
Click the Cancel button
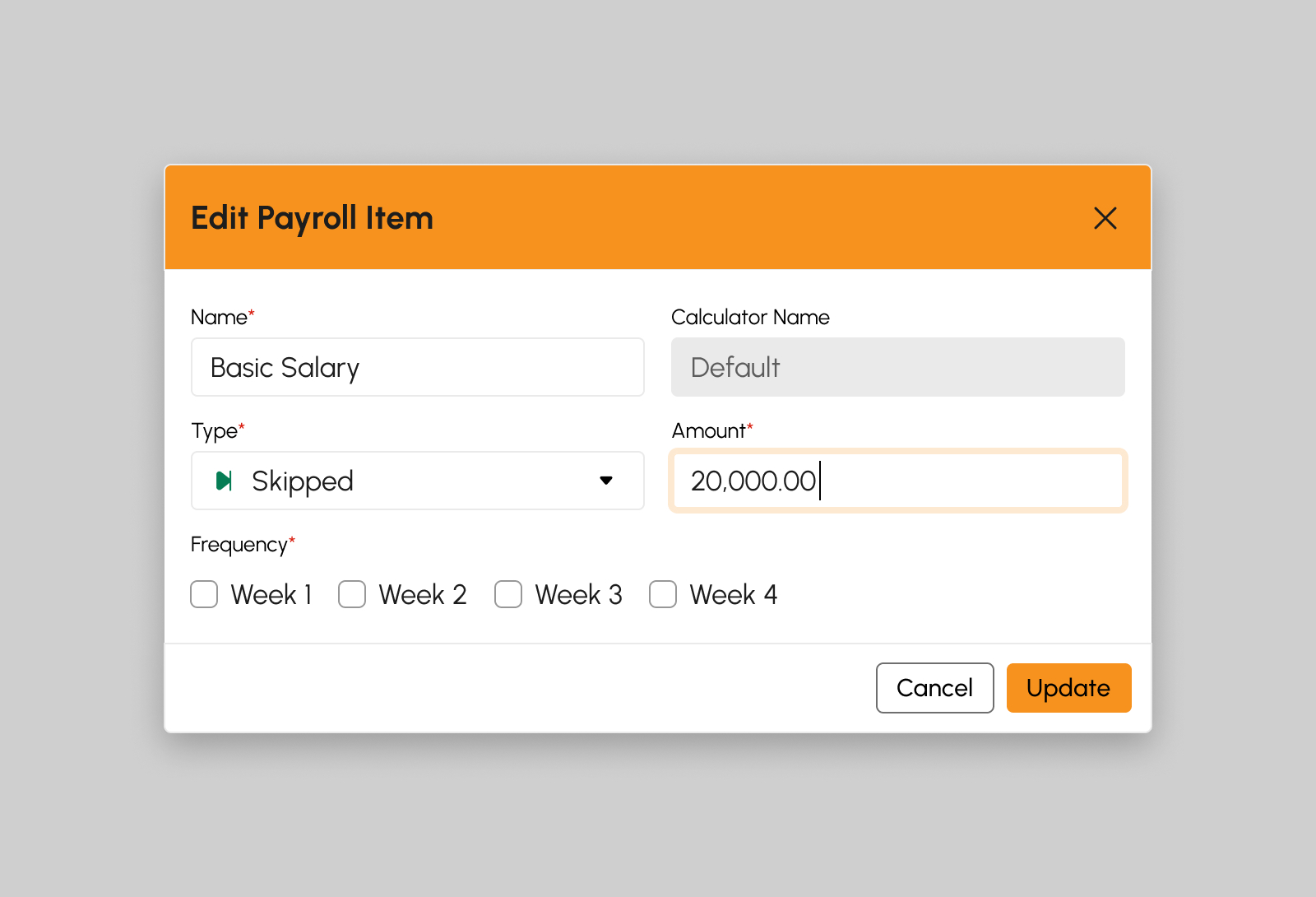coord(935,688)
